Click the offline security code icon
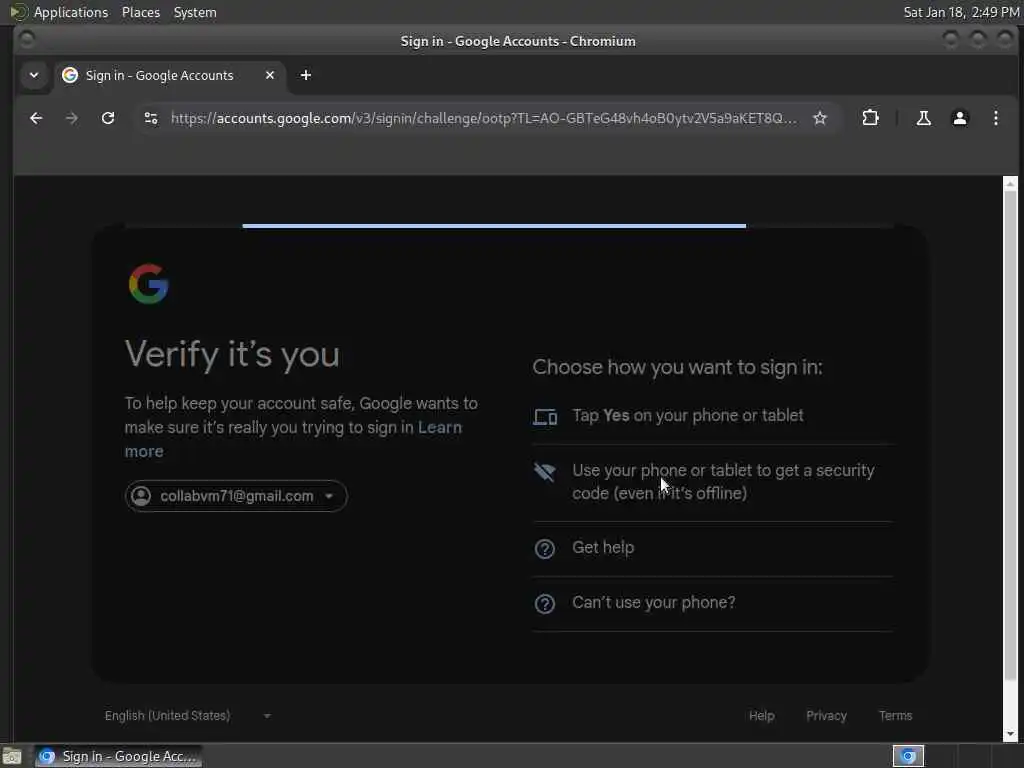1024x768 pixels. (x=545, y=472)
